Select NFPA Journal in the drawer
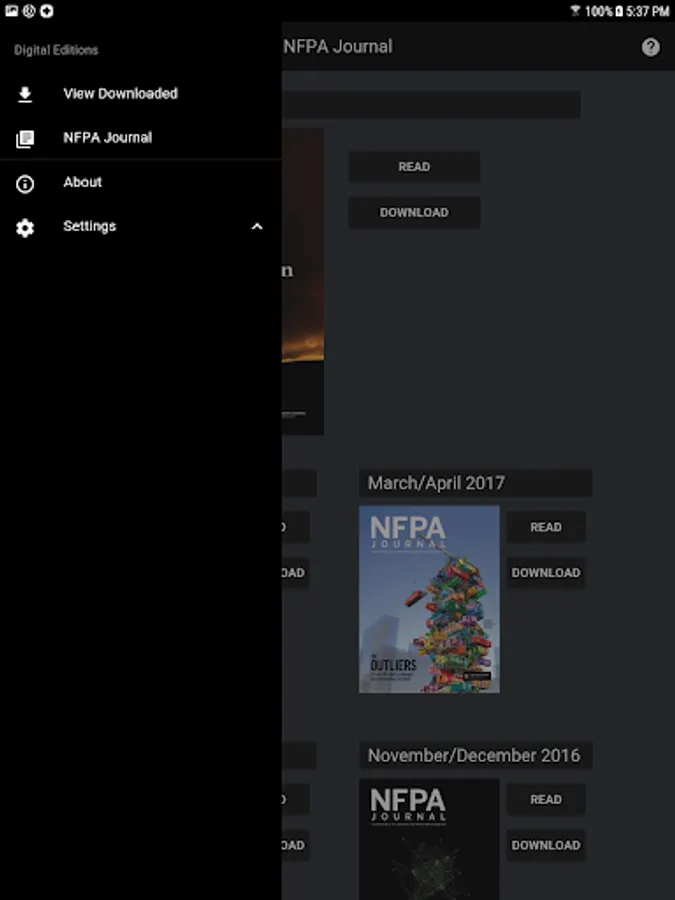Image resolution: width=675 pixels, height=900 pixels. (141, 138)
